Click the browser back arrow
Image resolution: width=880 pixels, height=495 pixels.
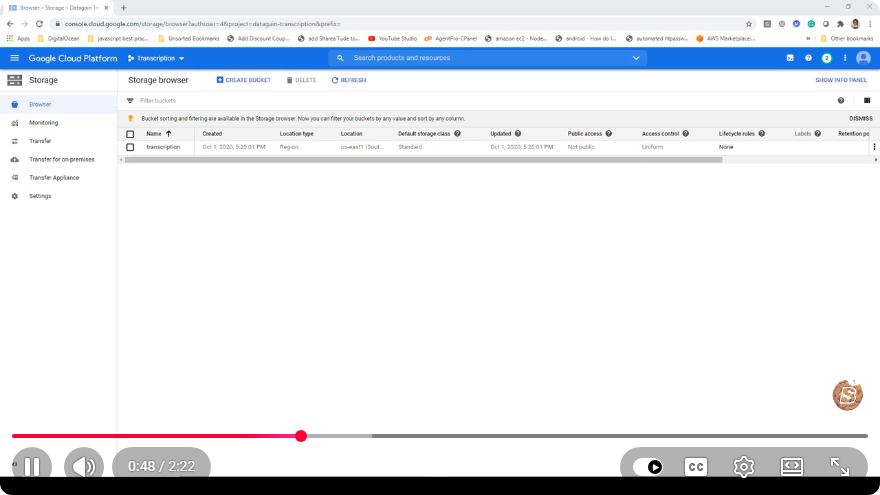[x=10, y=24]
